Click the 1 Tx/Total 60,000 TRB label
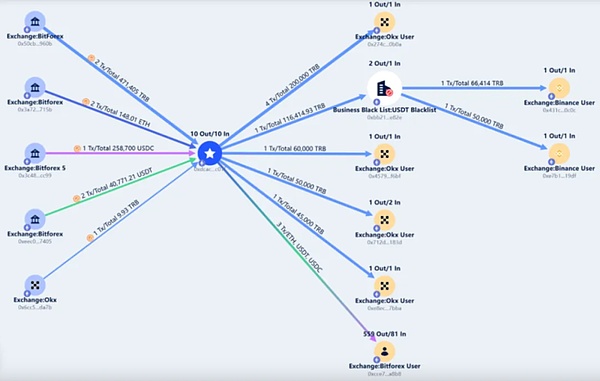Screen dimensions: 600x381 (295, 148)
